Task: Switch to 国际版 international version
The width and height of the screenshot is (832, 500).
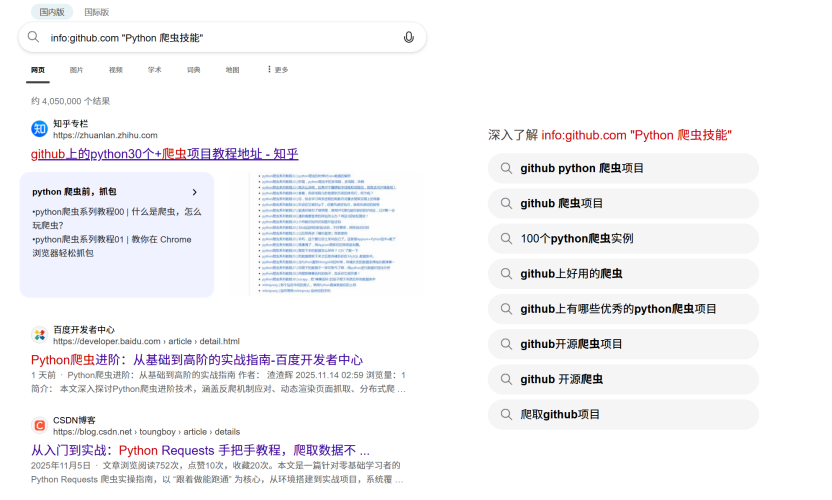Action: [x=97, y=12]
